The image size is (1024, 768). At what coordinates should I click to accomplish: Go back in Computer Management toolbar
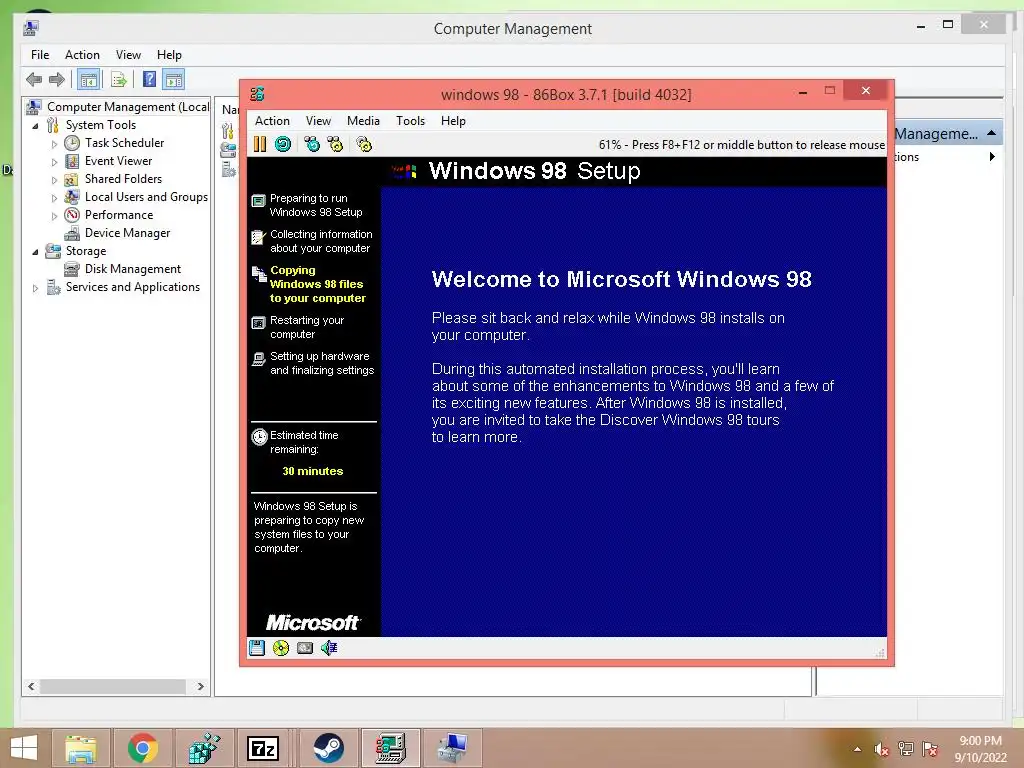(x=34, y=80)
